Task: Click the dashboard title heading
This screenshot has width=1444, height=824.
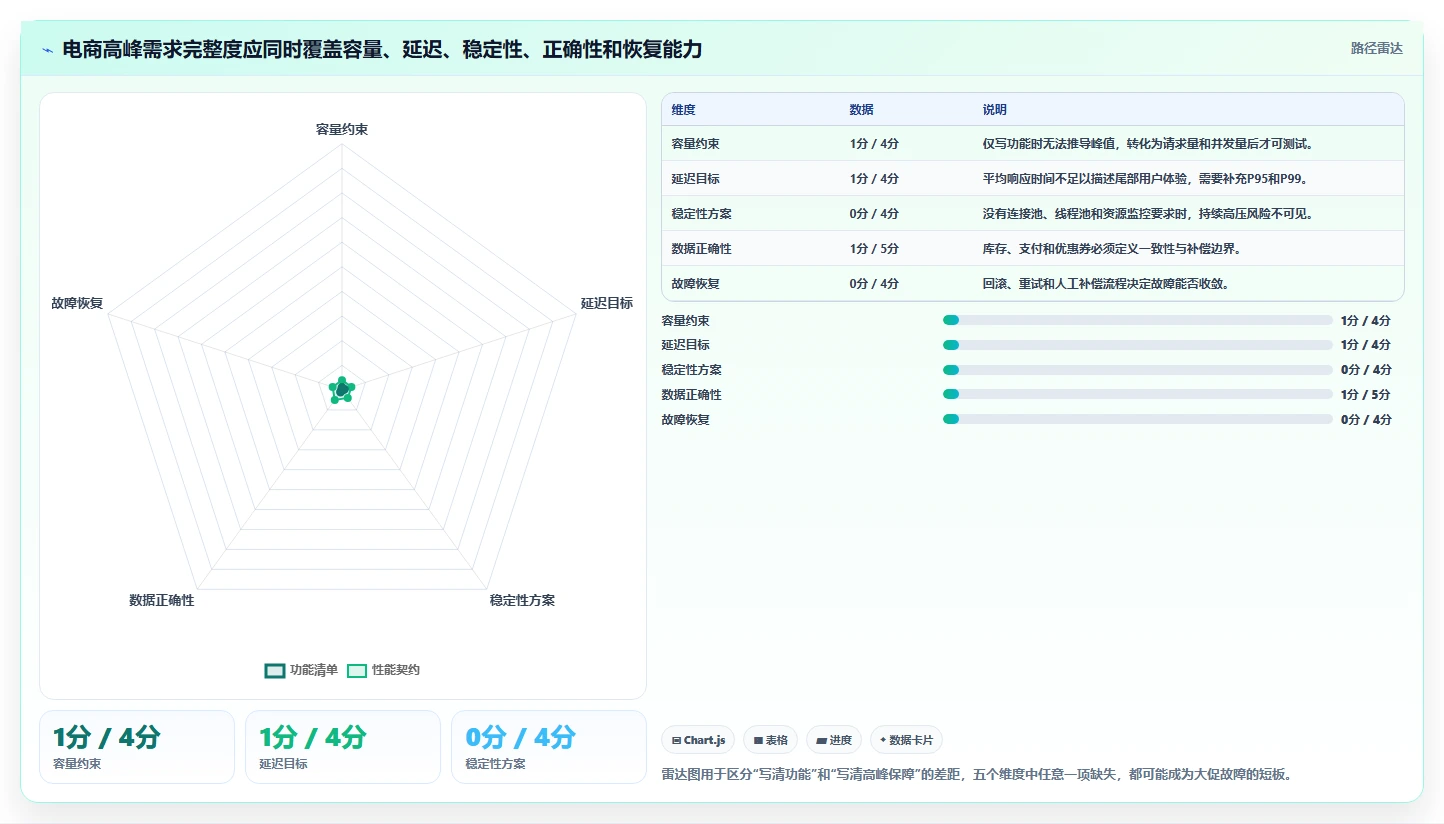Action: tap(382, 49)
